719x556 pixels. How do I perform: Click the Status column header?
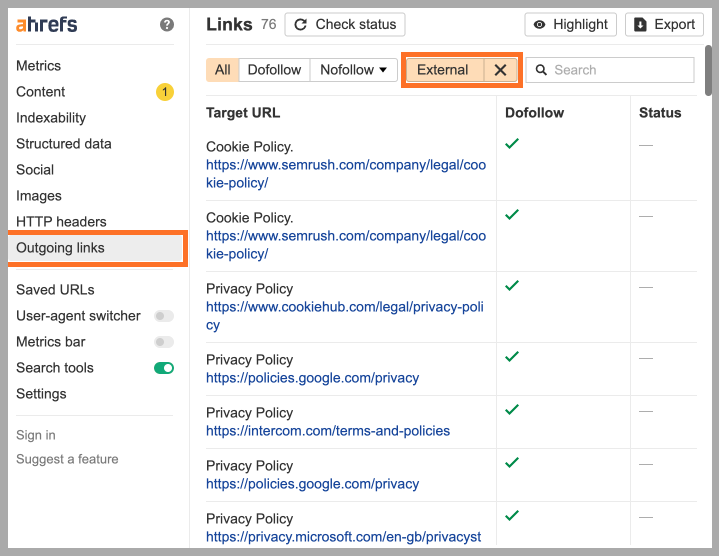pos(660,113)
